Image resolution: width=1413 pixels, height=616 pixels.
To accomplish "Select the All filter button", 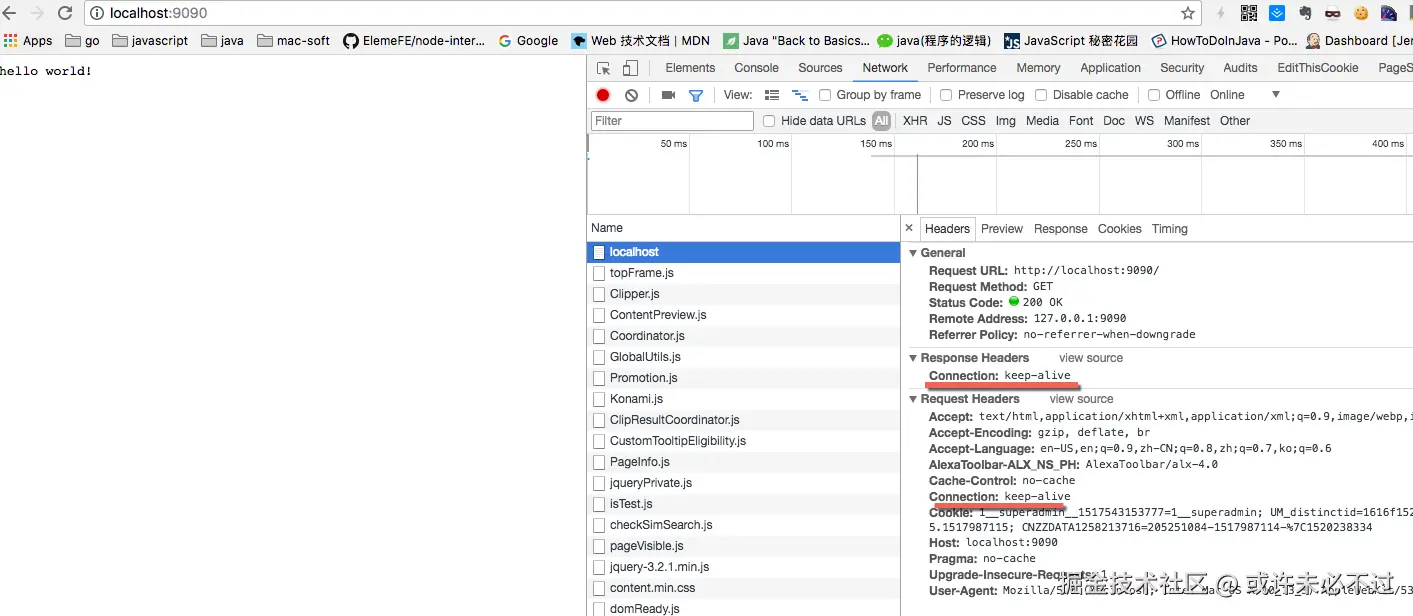I will click(x=881, y=121).
